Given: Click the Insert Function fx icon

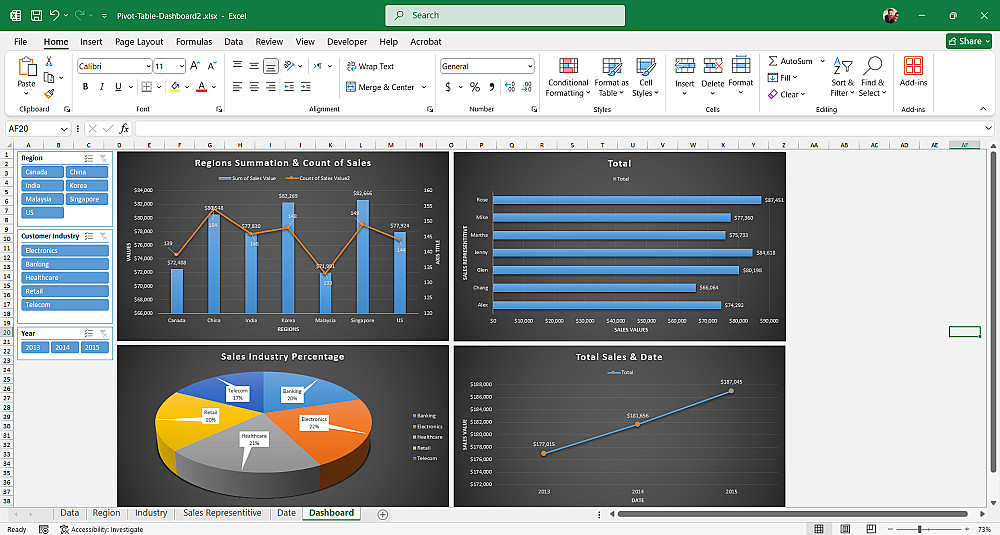Looking at the screenshot, I should pos(124,129).
